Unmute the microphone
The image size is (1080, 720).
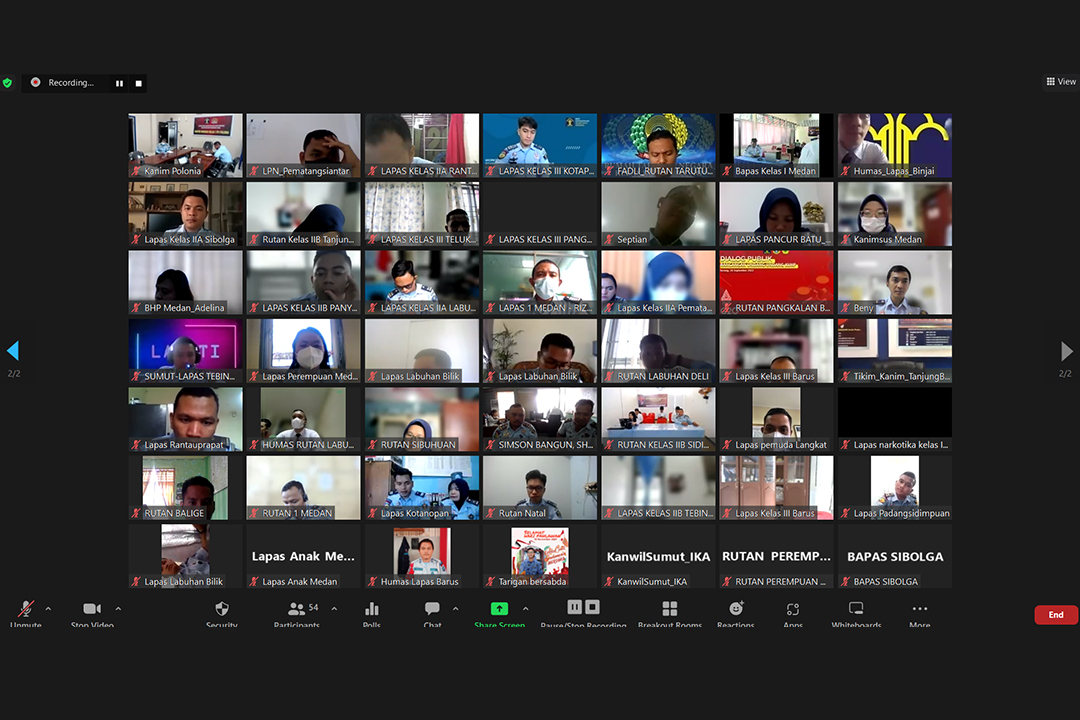26,609
